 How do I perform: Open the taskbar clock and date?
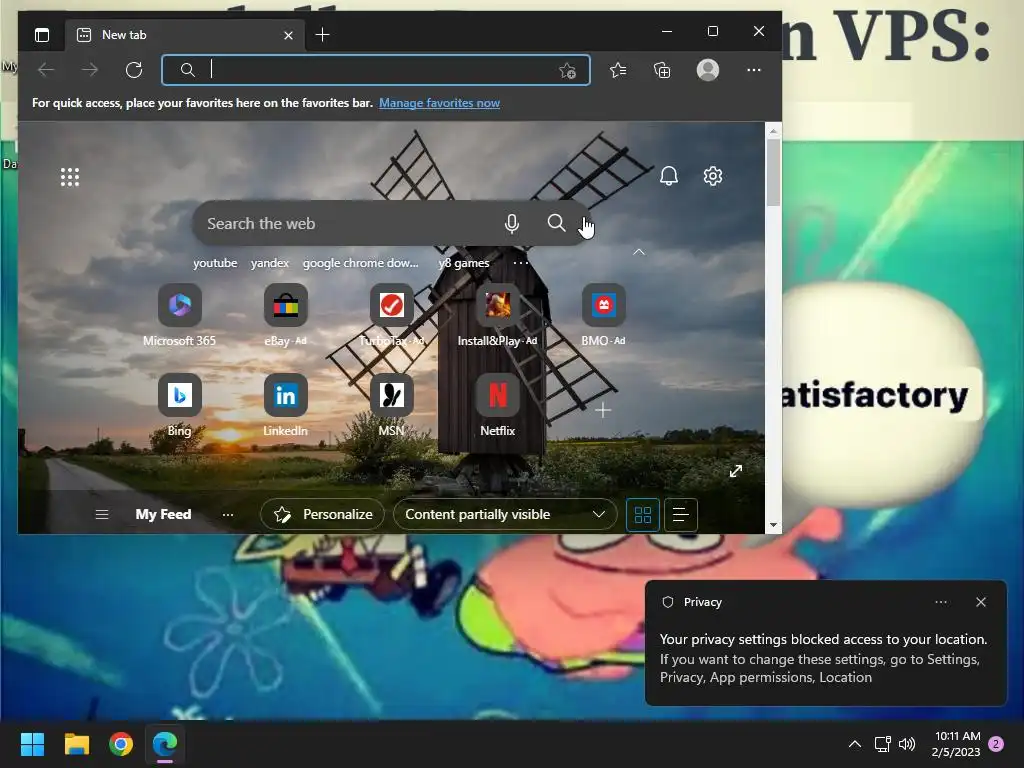(x=956, y=744)
